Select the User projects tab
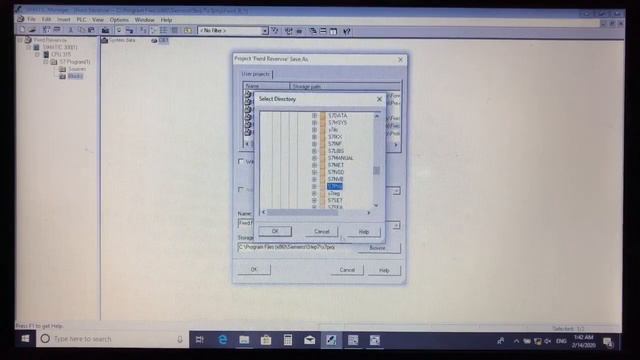This screenshot has width=640, height=360. pyautogui.click(x=256, y=74)
